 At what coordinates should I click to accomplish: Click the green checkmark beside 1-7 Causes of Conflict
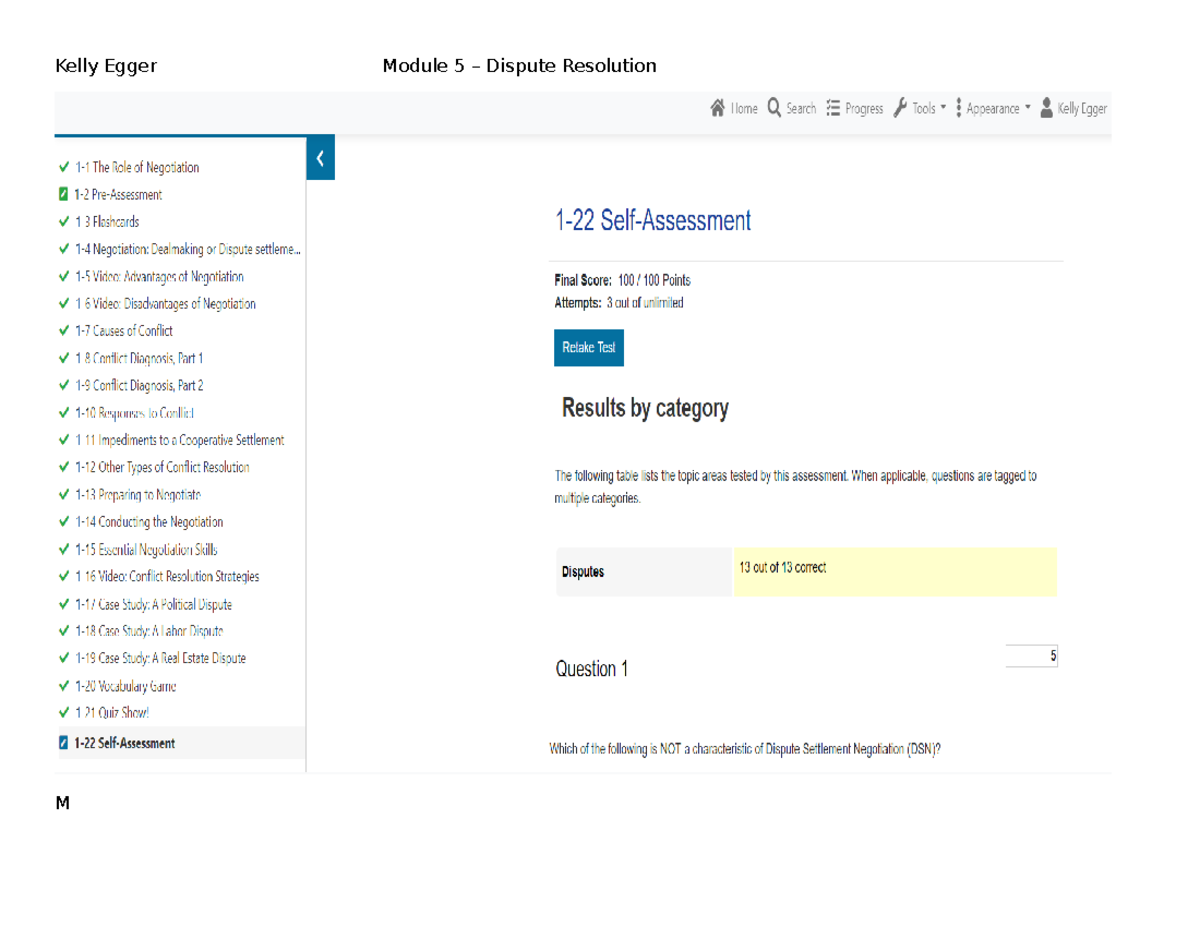click(62, 330)
